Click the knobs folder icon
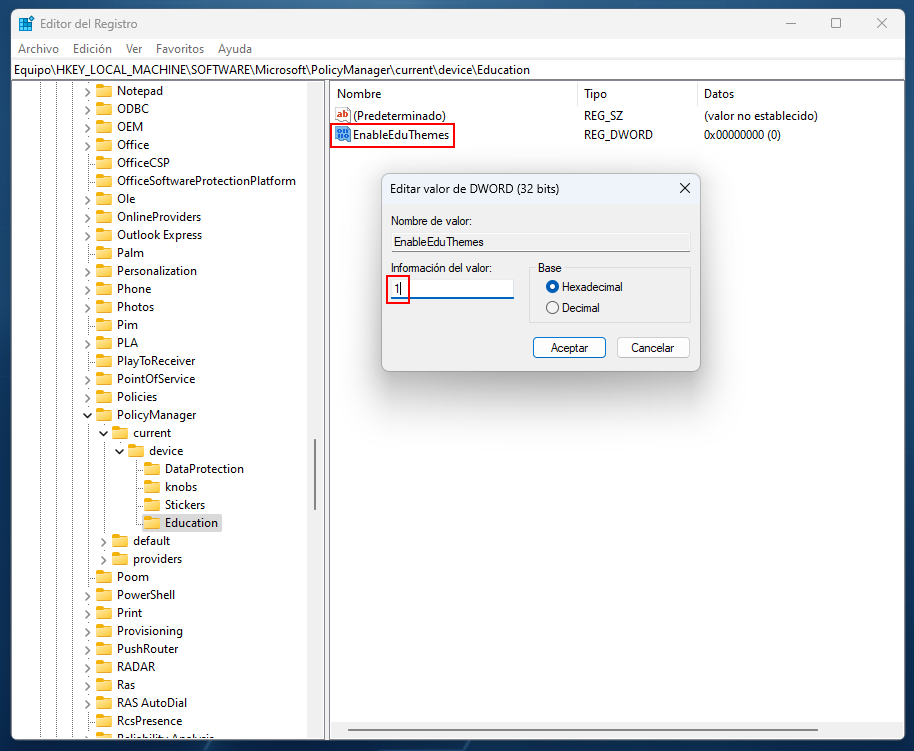Image resolution: width=914 pixels, height=751 pixels. (x=152, y=487)
